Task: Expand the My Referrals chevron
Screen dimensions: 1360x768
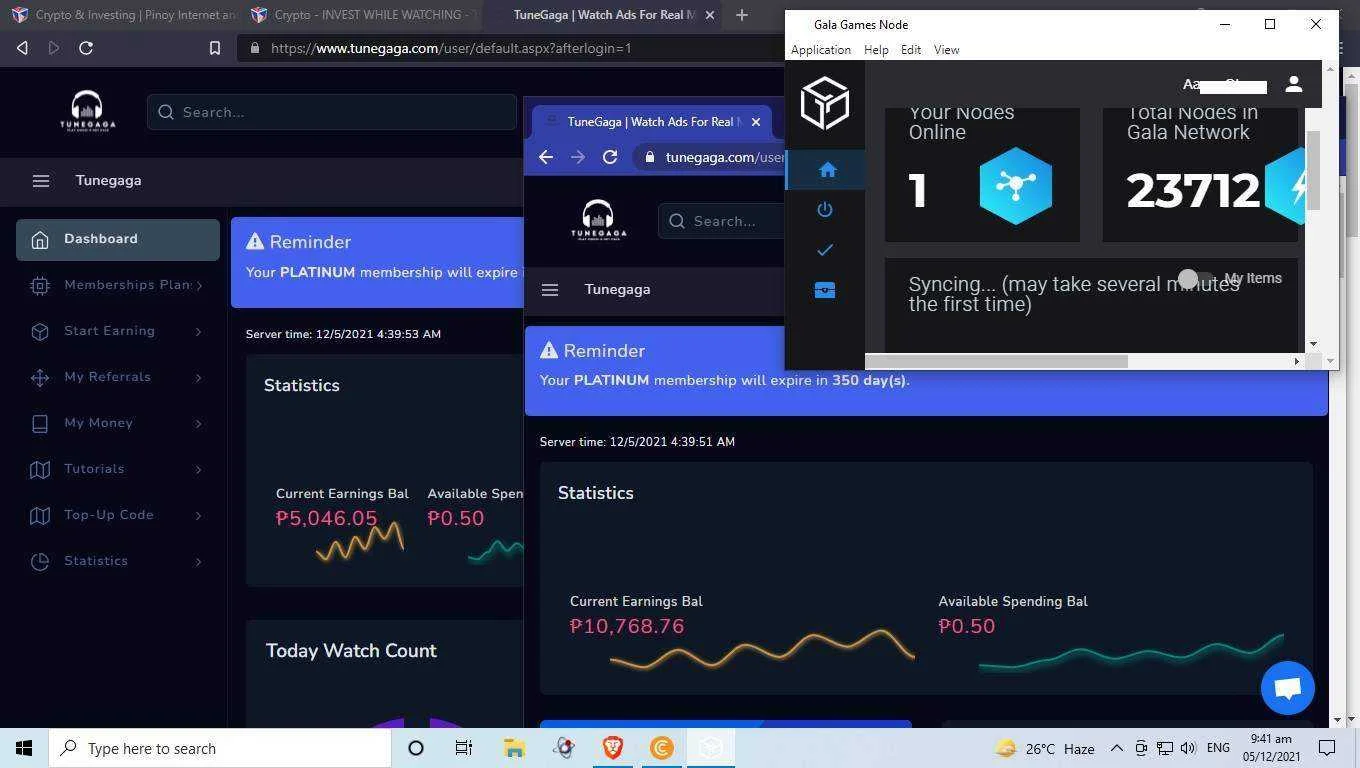Action: (198, 377)
